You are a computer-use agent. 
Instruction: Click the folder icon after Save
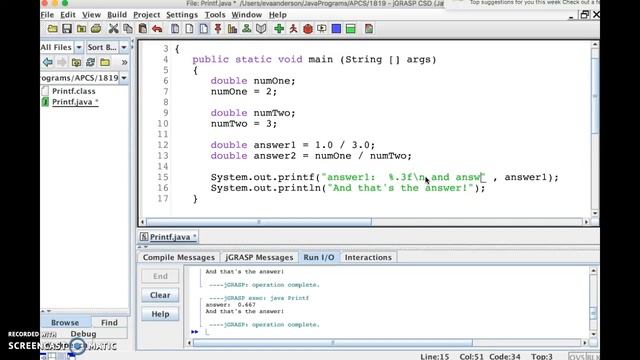[82, 29]
